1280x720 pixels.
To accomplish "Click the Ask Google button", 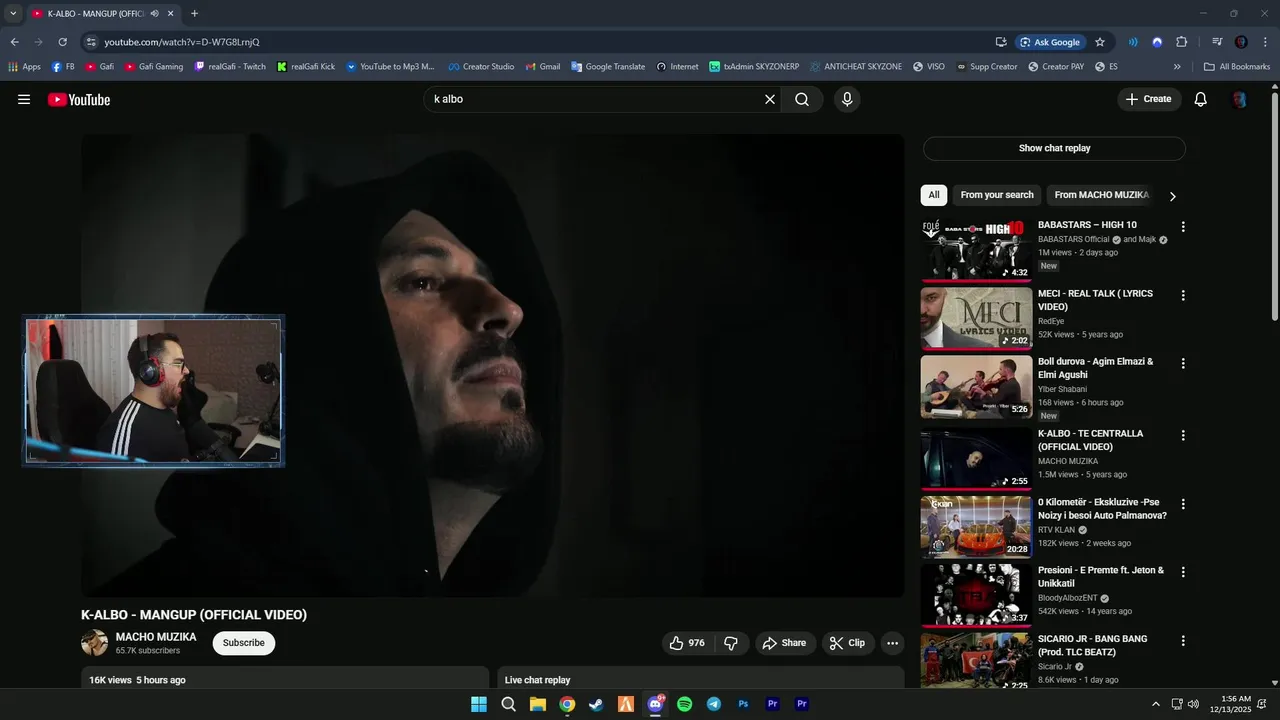I will coord(1051,42).
